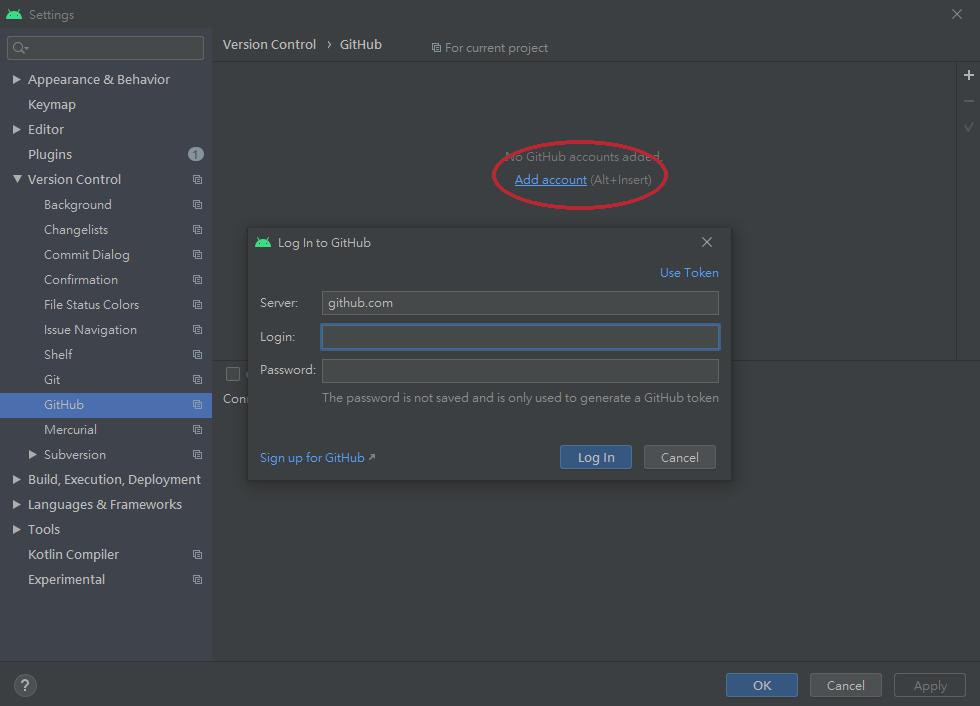Toggle the checkbox behind the login dialog
This screenshot has width=980, height=706.
(232, 374)
